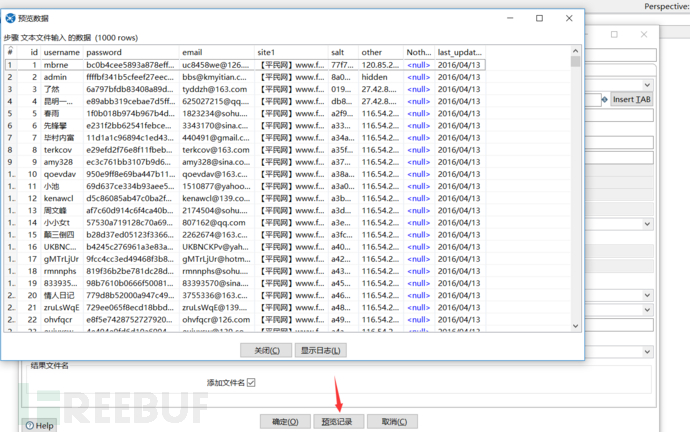Click row number 5 in # column

coord(10,113)
